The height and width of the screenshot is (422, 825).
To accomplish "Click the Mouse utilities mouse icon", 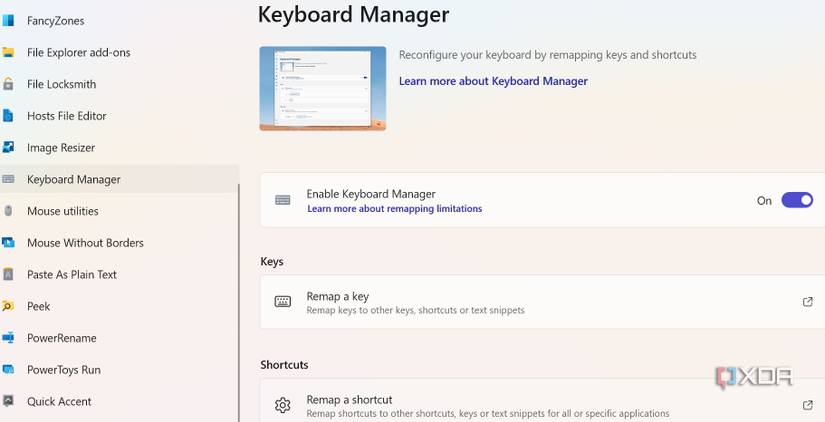I will pos(8,210).
